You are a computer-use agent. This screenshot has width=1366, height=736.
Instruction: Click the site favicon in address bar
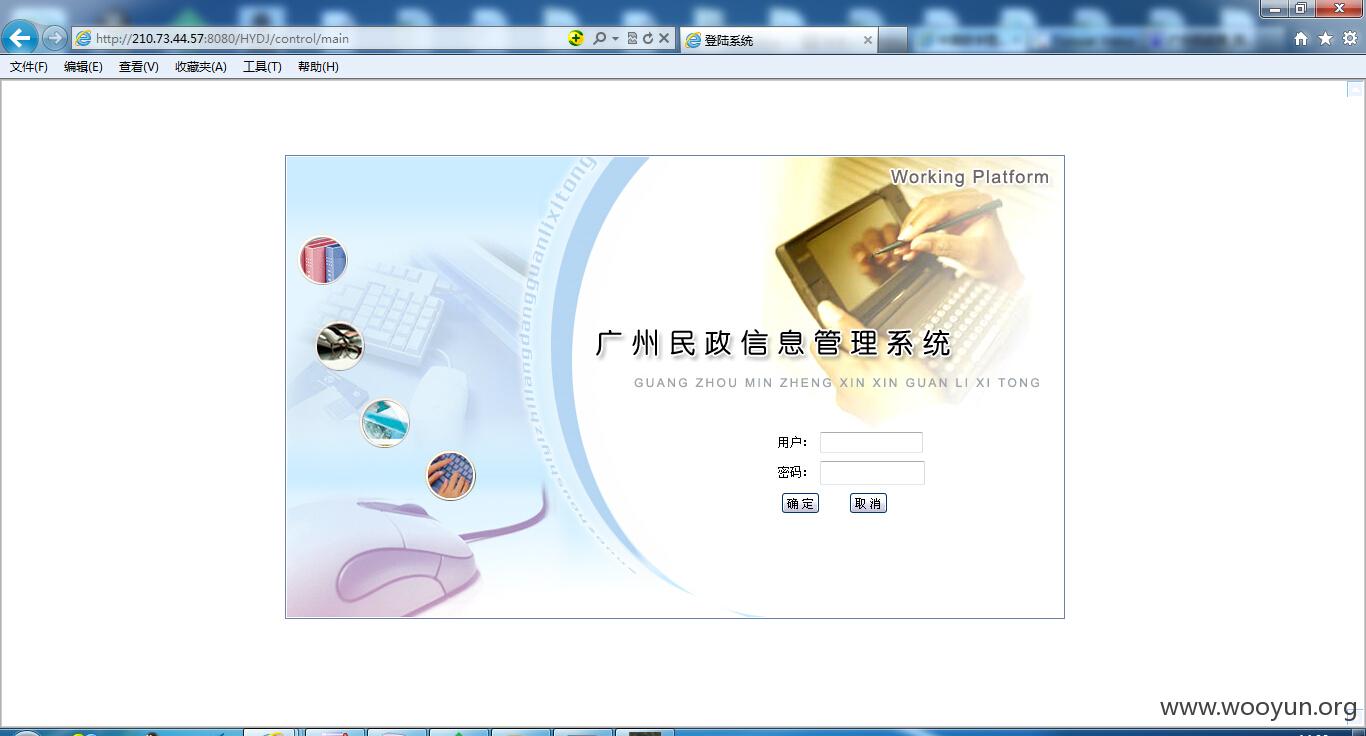point(84,38)
